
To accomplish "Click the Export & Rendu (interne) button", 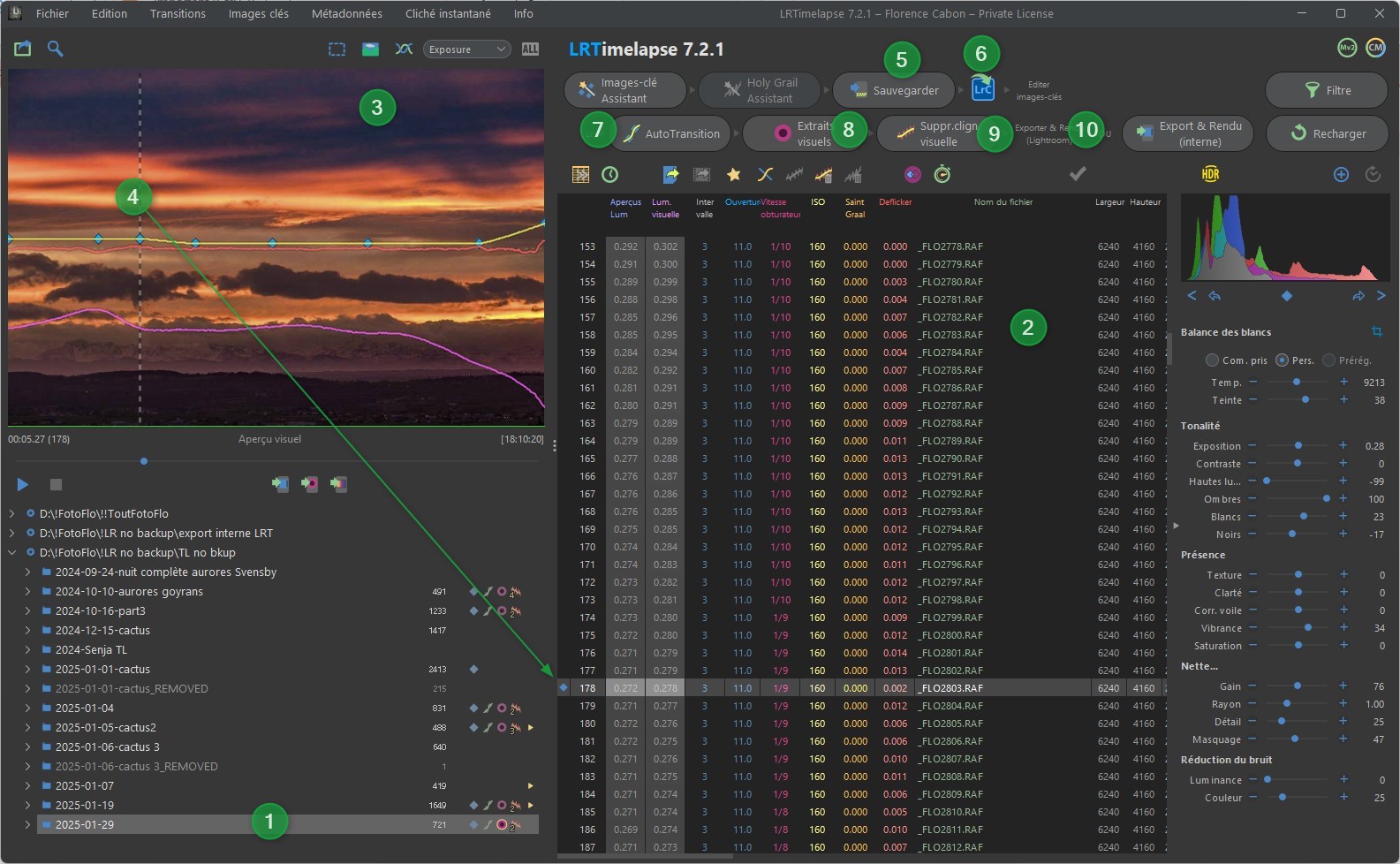I will pyautogui.click(x=1189, y=133).
